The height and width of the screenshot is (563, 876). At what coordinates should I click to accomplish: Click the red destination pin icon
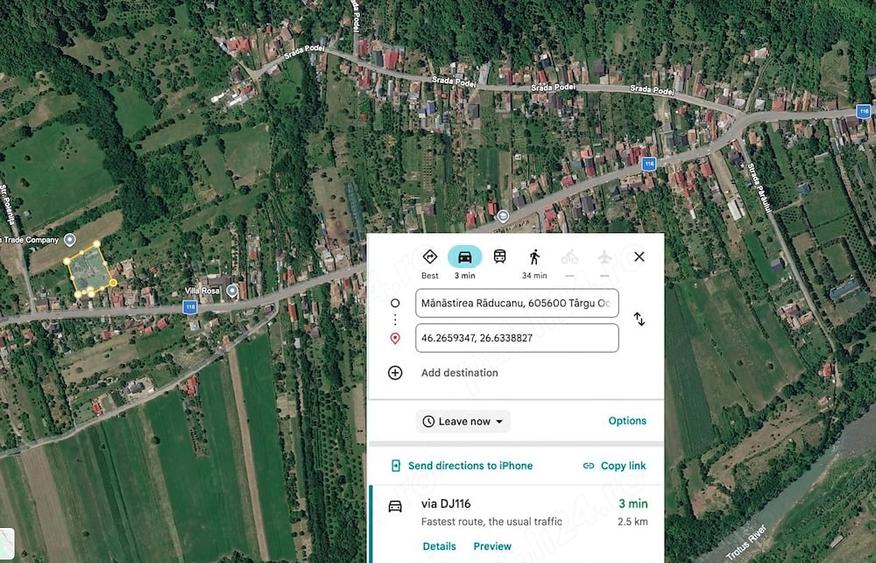(395, 338)
